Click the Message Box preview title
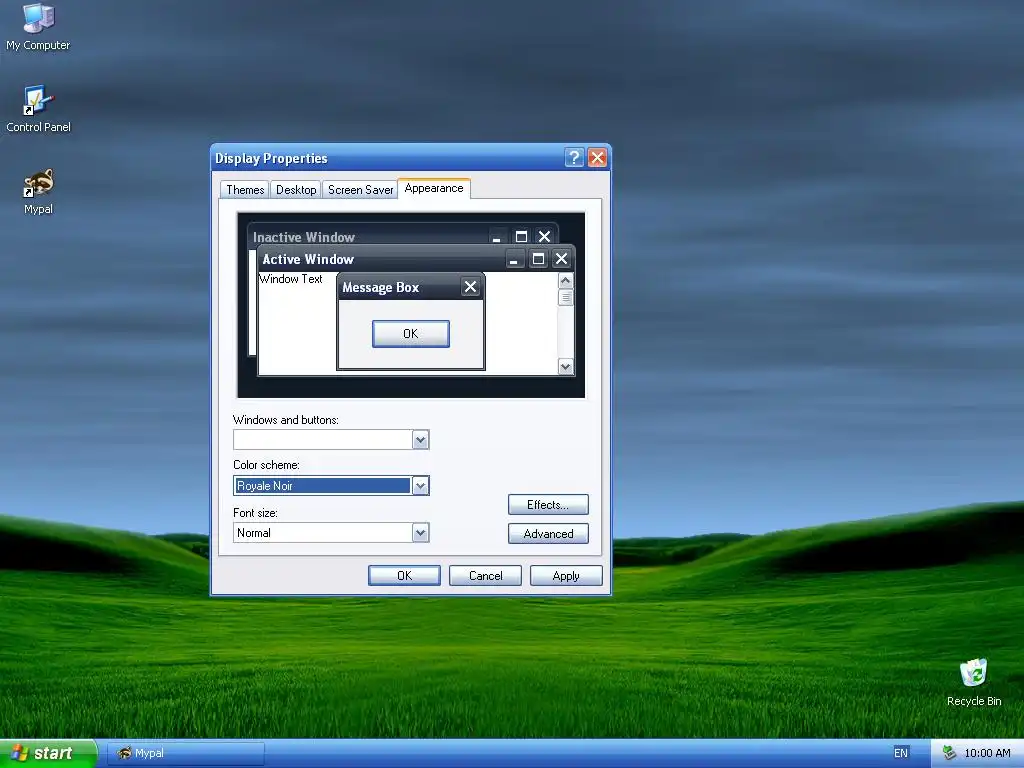 pyautogui.click(x=381, y=287)
